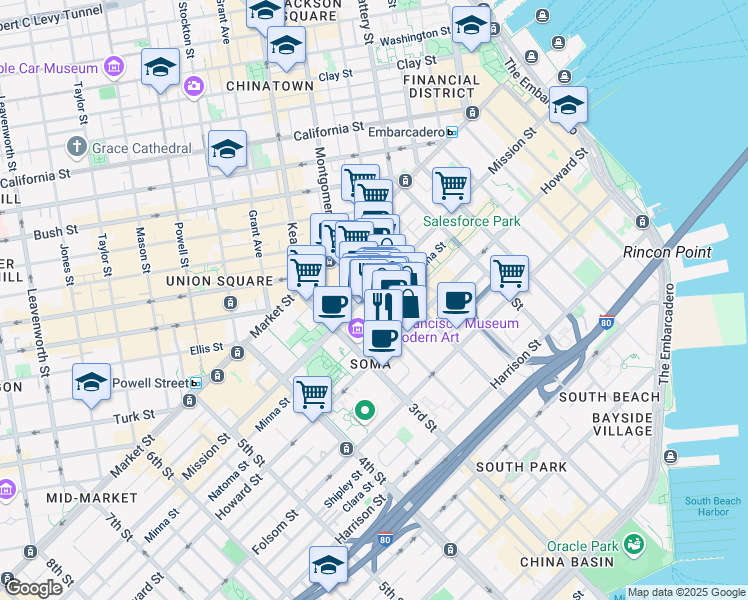The width and height of the screenshot is (748, 600).
Task: Select shopping cart marker closest to Rincon Point
Action: pos(509,277)
